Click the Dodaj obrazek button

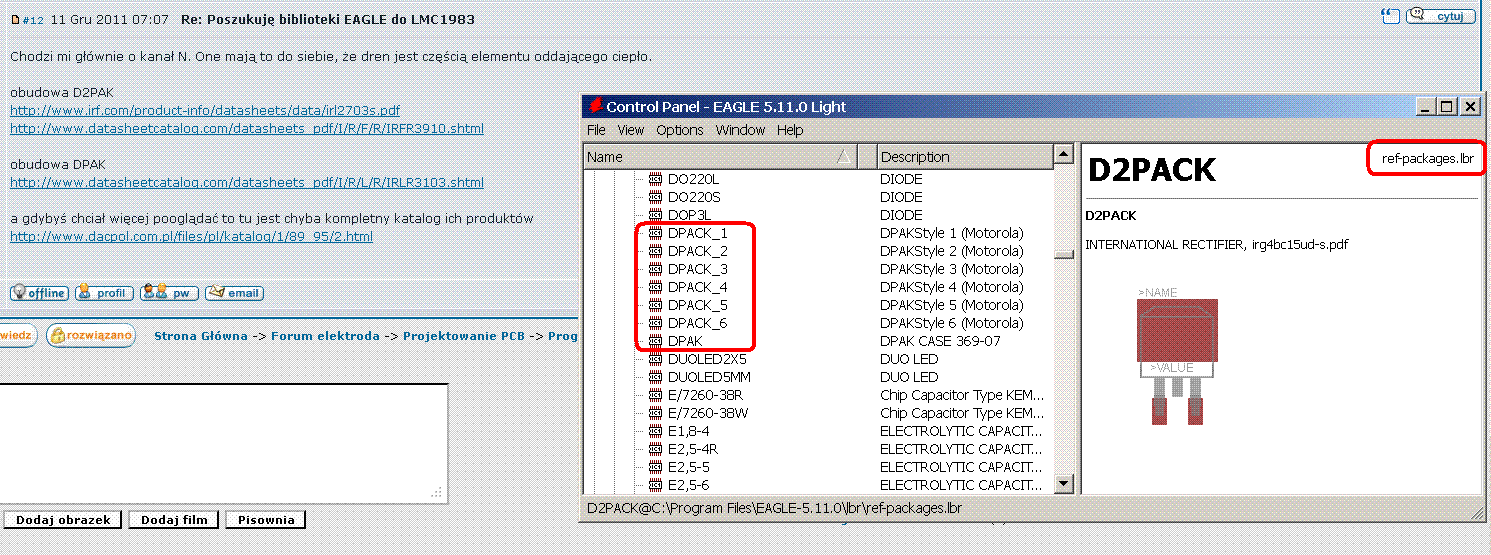click(x=63, y=520)
